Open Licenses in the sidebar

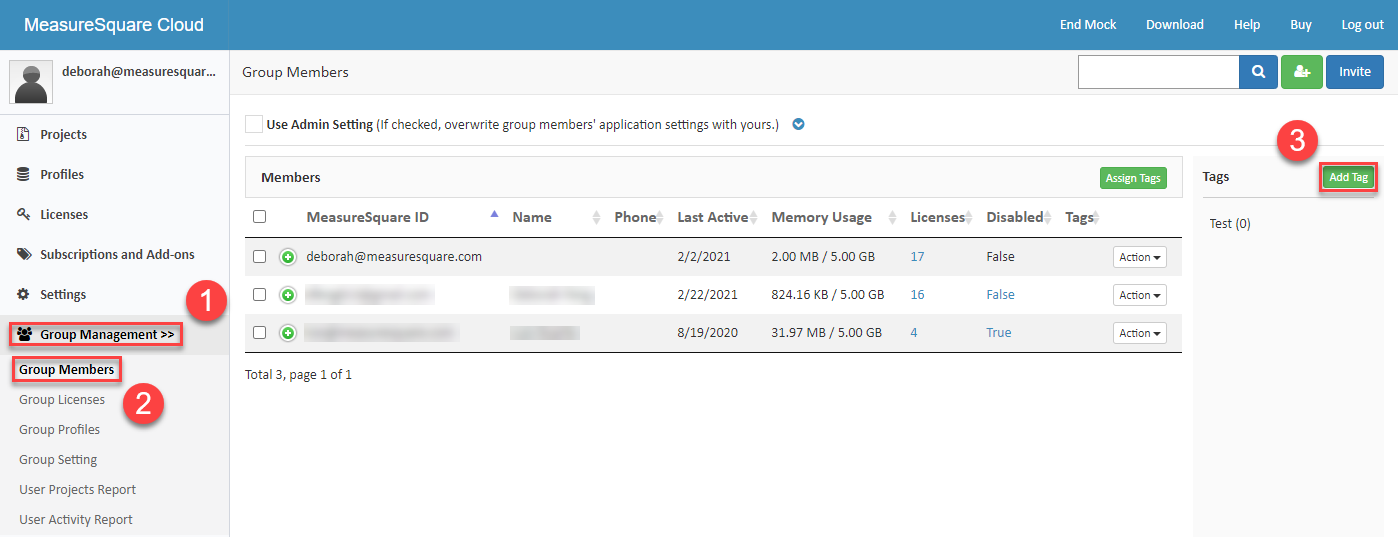[64, 214]
